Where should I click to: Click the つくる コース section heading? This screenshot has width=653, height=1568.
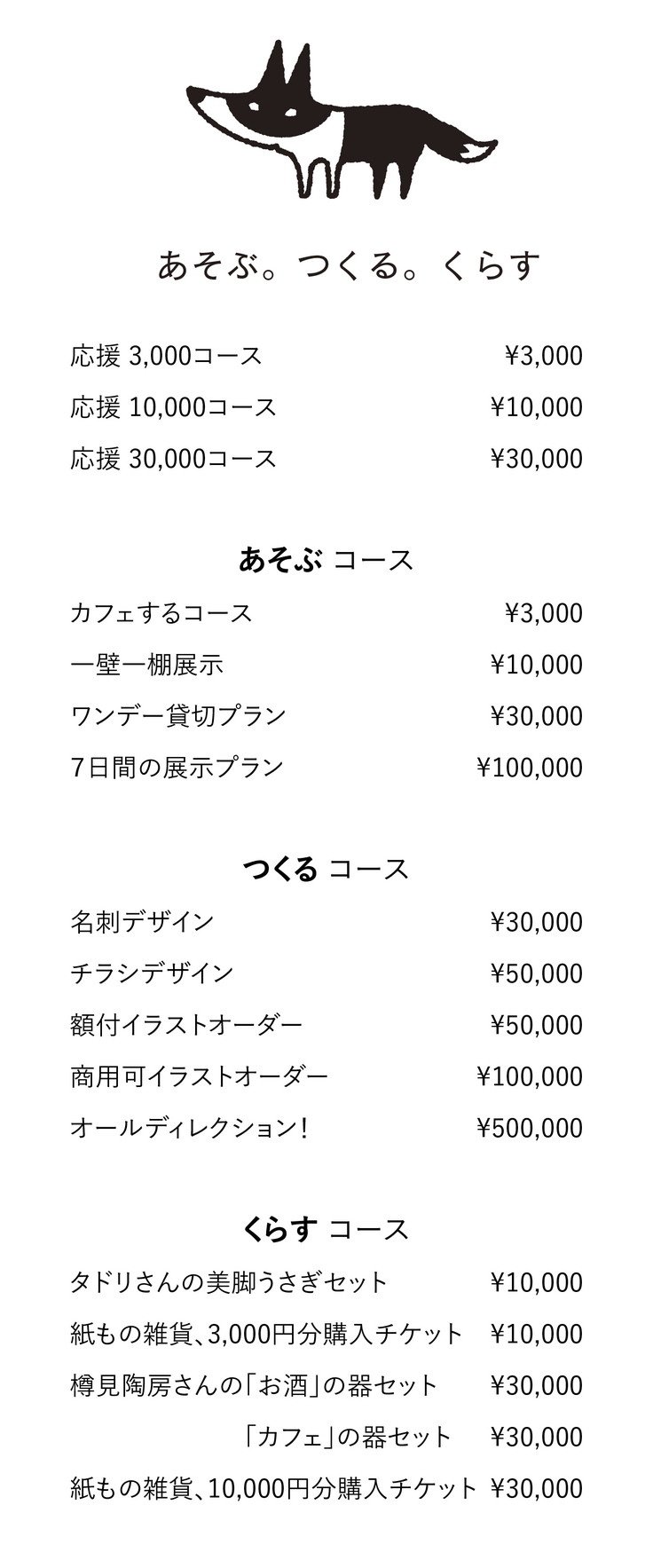[326, 869]
